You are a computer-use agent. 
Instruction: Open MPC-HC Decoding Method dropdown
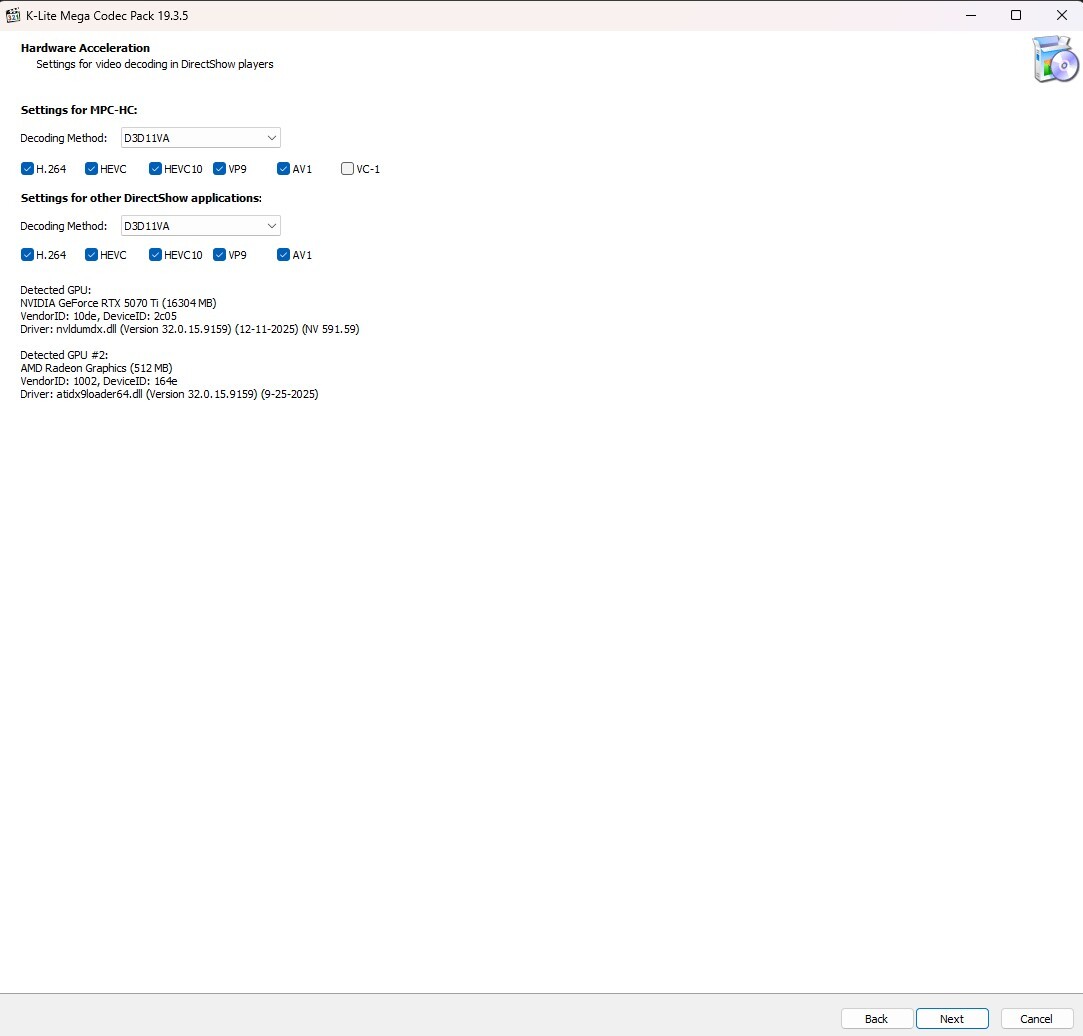200,138
